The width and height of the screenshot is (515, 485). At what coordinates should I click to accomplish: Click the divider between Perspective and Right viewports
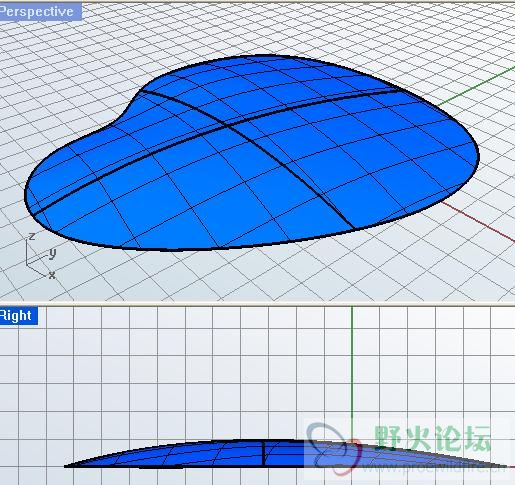coord(257,303)
